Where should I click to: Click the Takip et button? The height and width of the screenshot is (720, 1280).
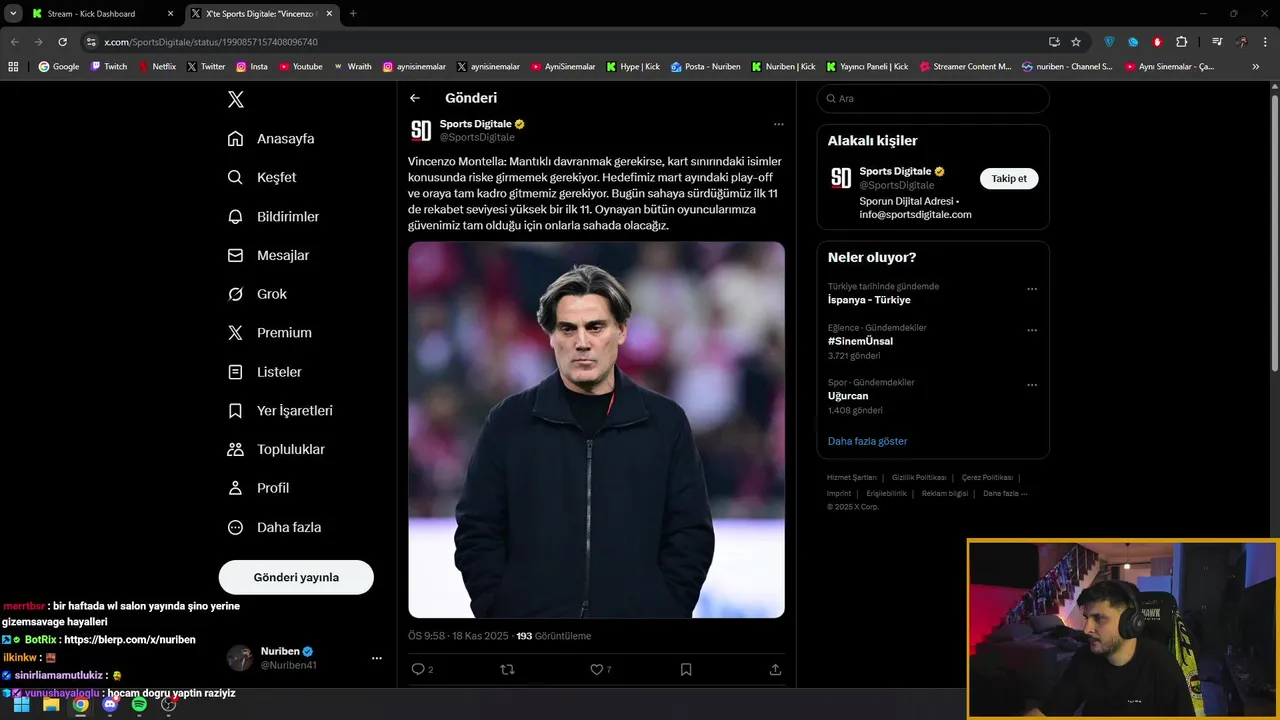click(x=1009, y=178)
